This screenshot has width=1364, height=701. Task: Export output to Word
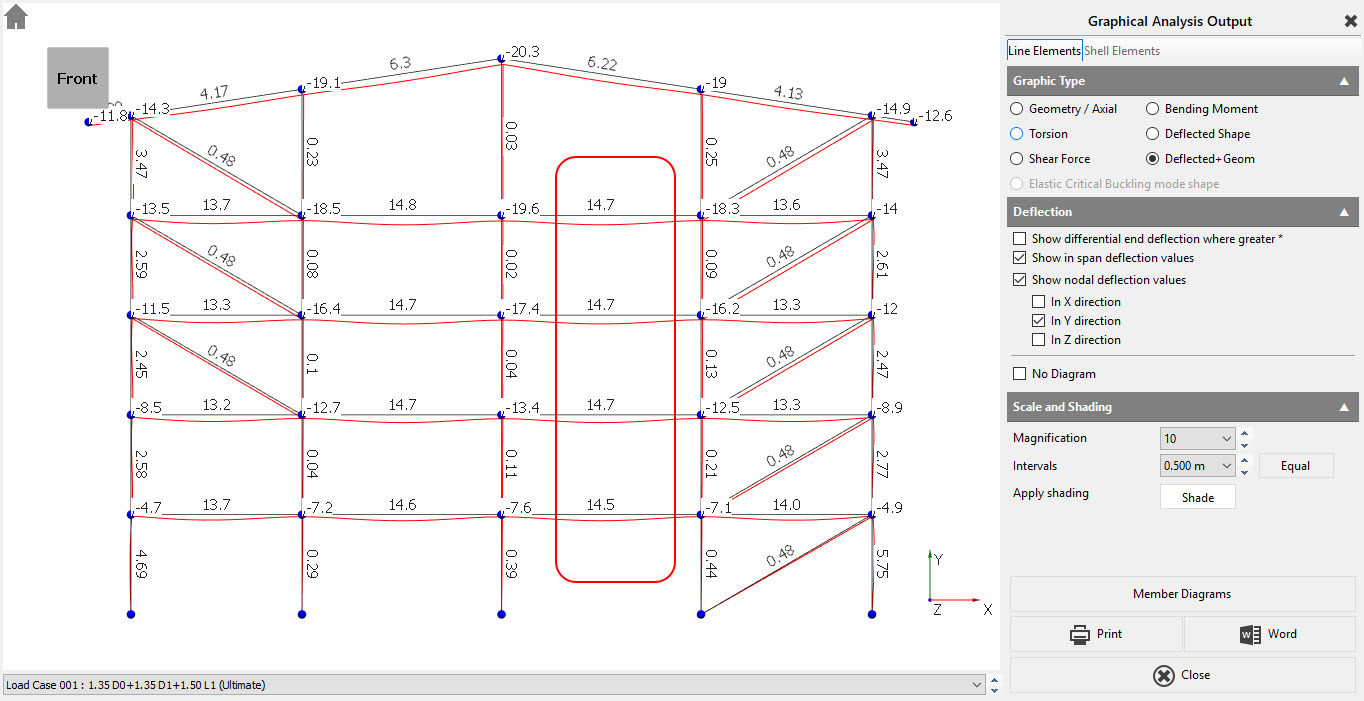point(1270,634)
